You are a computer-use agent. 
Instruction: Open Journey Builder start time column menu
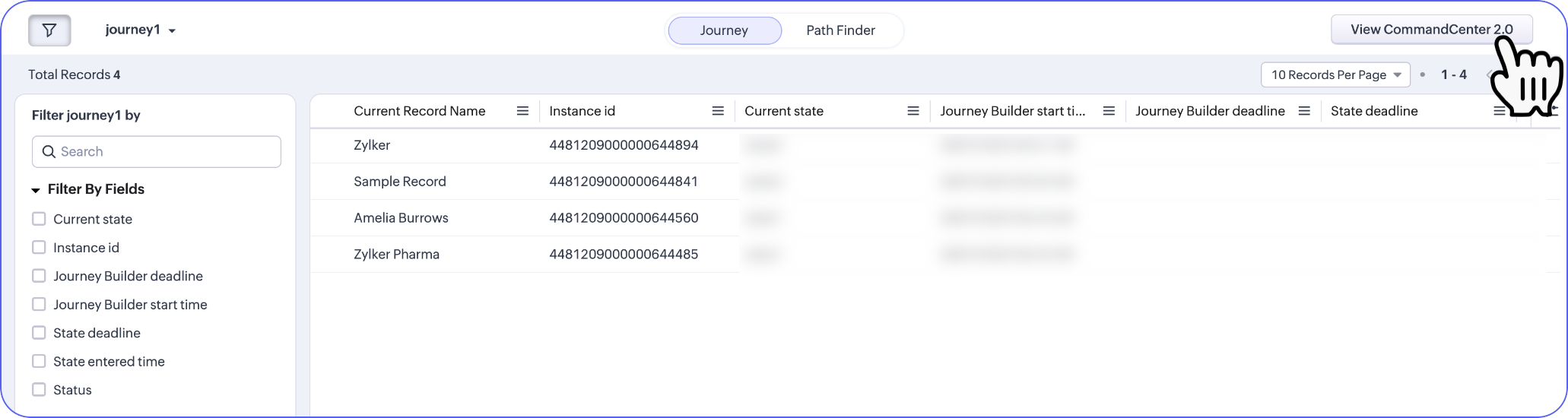click(x=1109, y=111)
